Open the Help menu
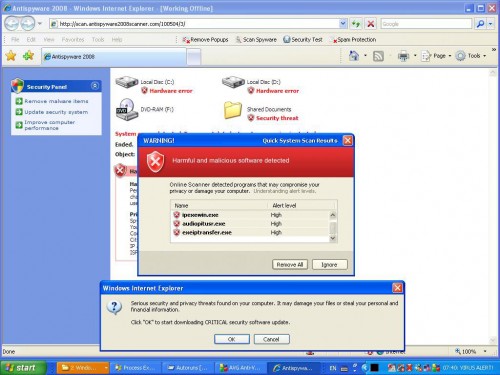Viewport: 500px width, 375px height. (117, 40)
